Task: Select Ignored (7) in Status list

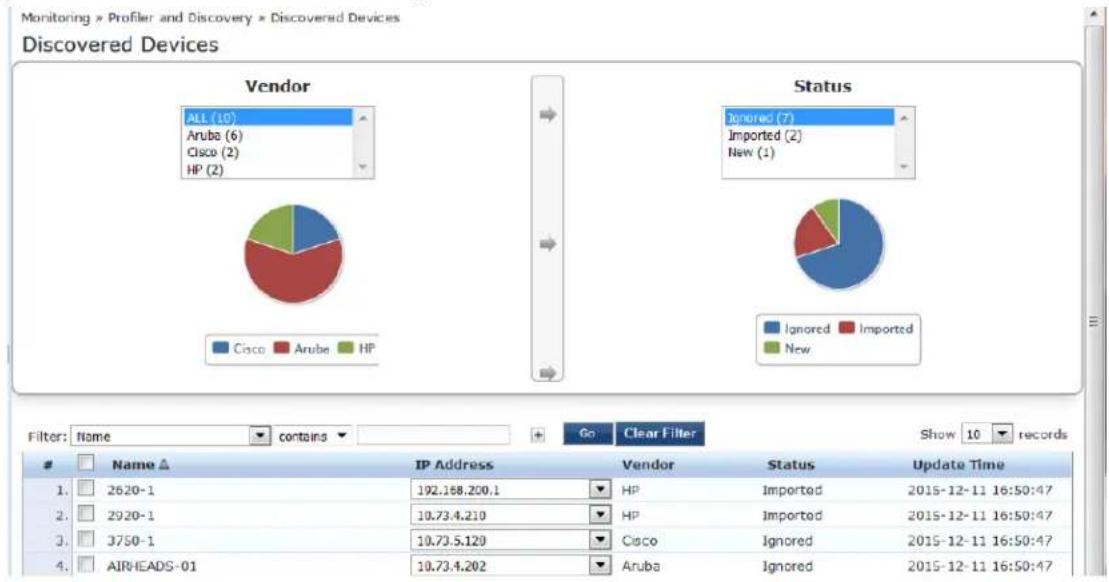Action: tap(808, 117)
